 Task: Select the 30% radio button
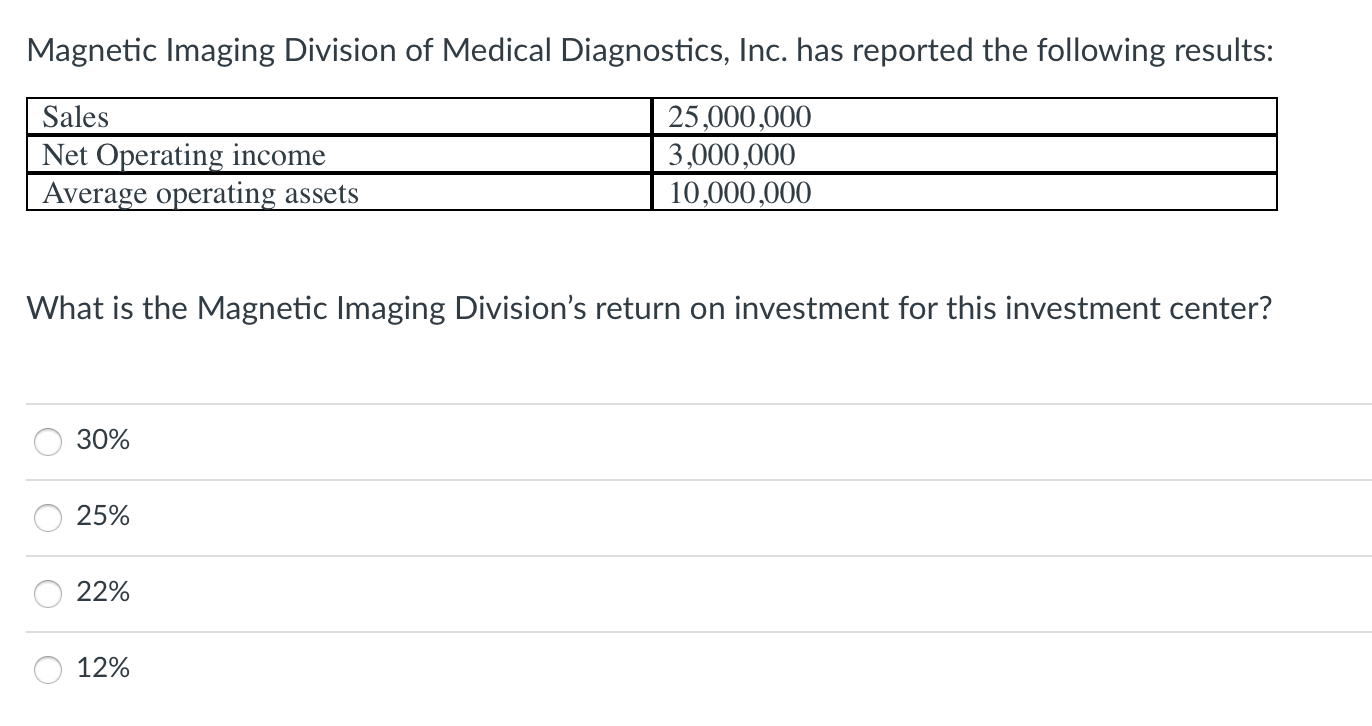coord(49,441)
